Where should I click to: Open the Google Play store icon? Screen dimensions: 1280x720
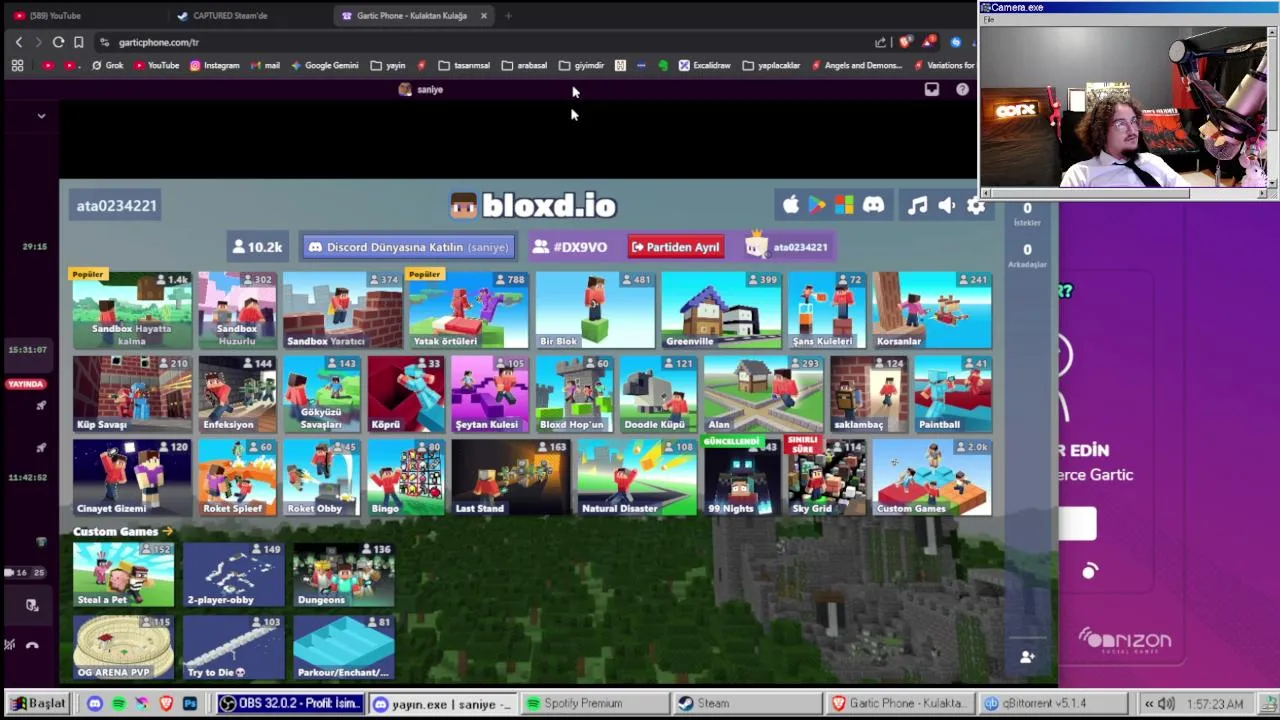[x=817, y=205]
